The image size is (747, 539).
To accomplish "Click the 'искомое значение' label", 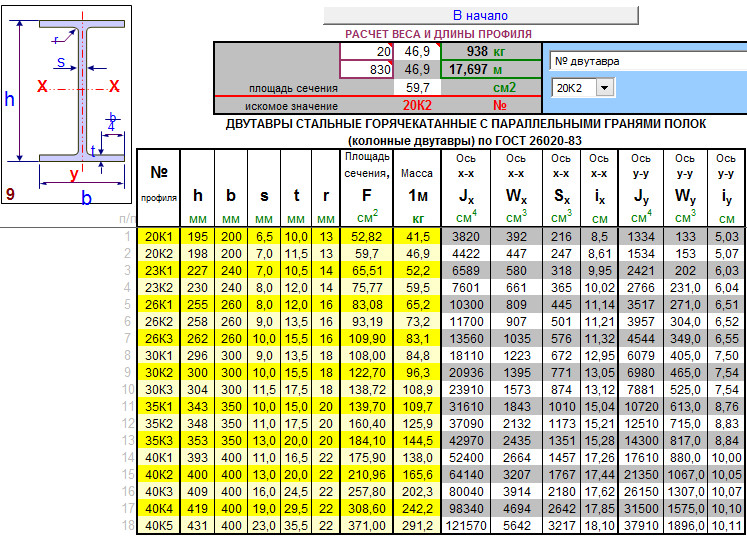I will pyautogui.click(x=291, y=106).
